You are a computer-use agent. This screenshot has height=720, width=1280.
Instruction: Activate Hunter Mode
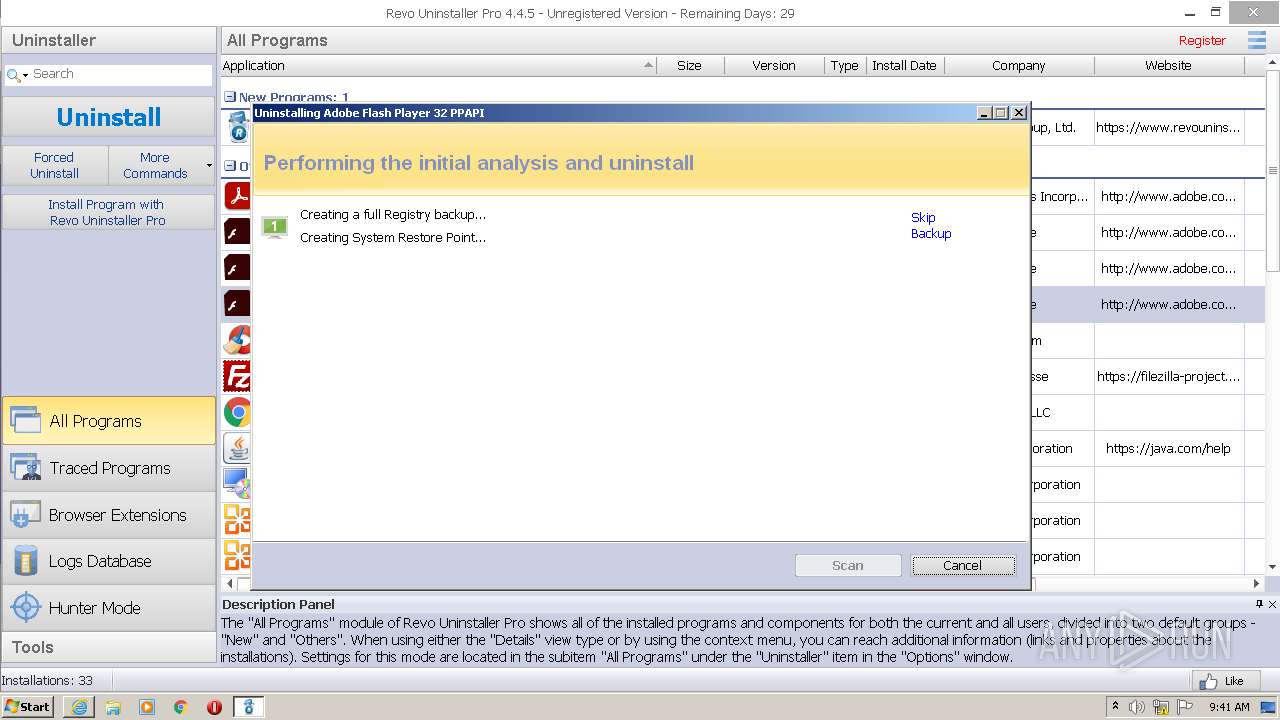[108, 608]
